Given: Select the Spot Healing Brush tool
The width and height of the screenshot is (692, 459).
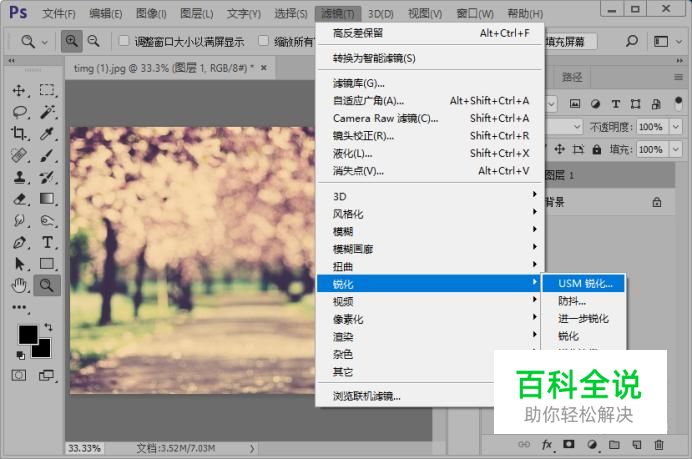Looking at the screenshot, I should (x=19, y=155).
